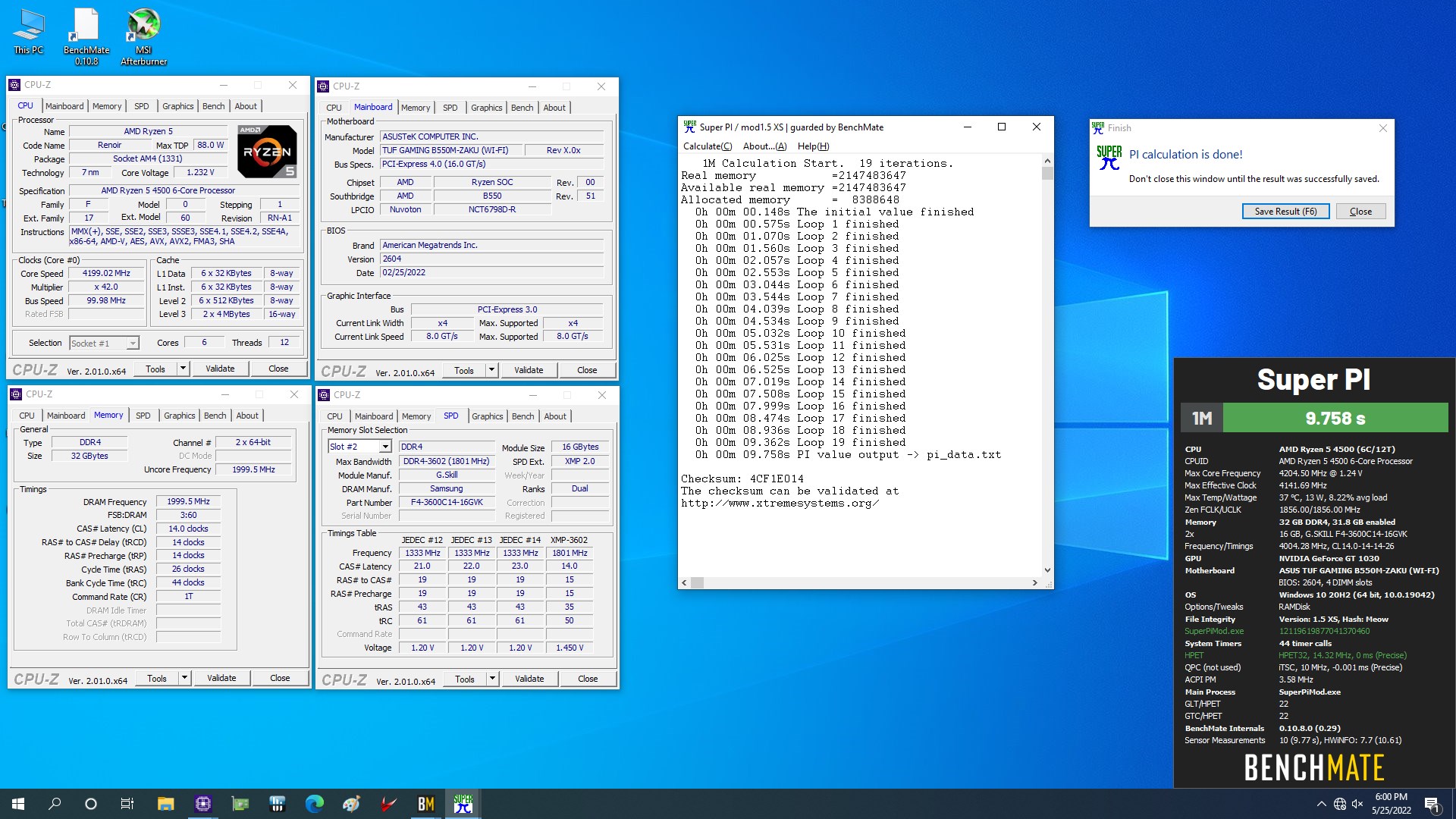Open BenchMate 0.10.8 desktop shortcut

click(x=86, y=36)
